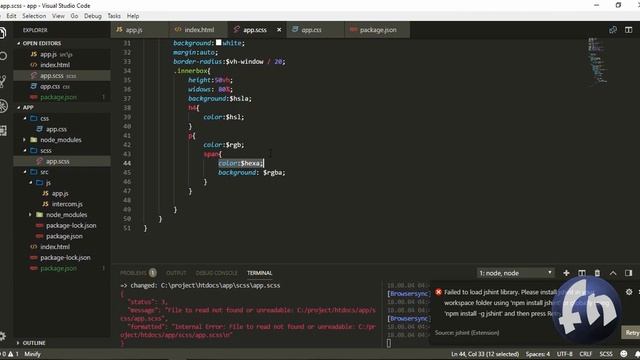This screenshot has height=360, width=640.
Task: Open app.css in Open Editors list
Action: [62, 87]
